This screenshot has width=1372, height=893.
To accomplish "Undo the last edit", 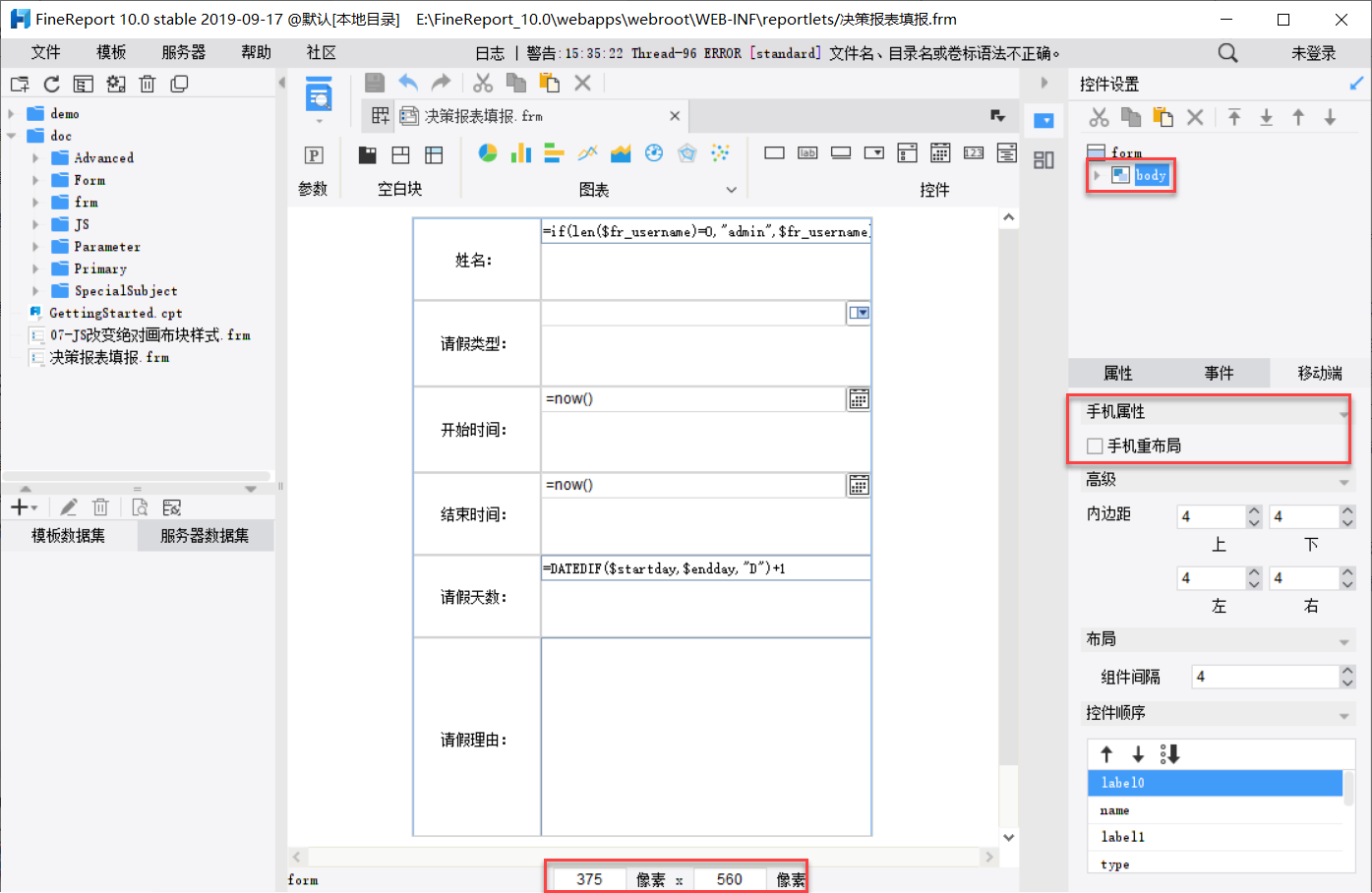I will pyautogui.click(x=408, y=83).
